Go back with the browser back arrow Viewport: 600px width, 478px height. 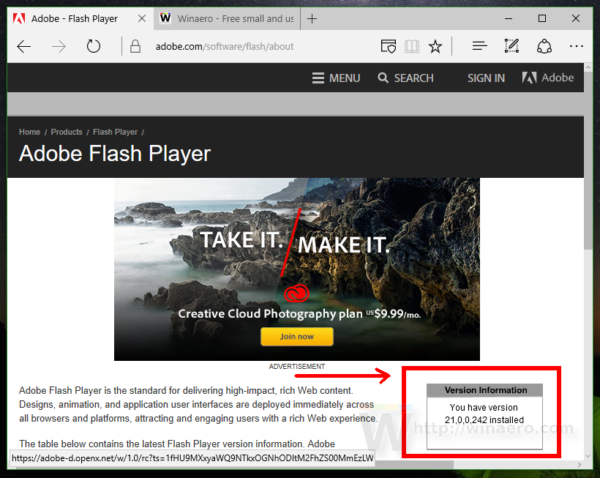click(x=24, y=47)
